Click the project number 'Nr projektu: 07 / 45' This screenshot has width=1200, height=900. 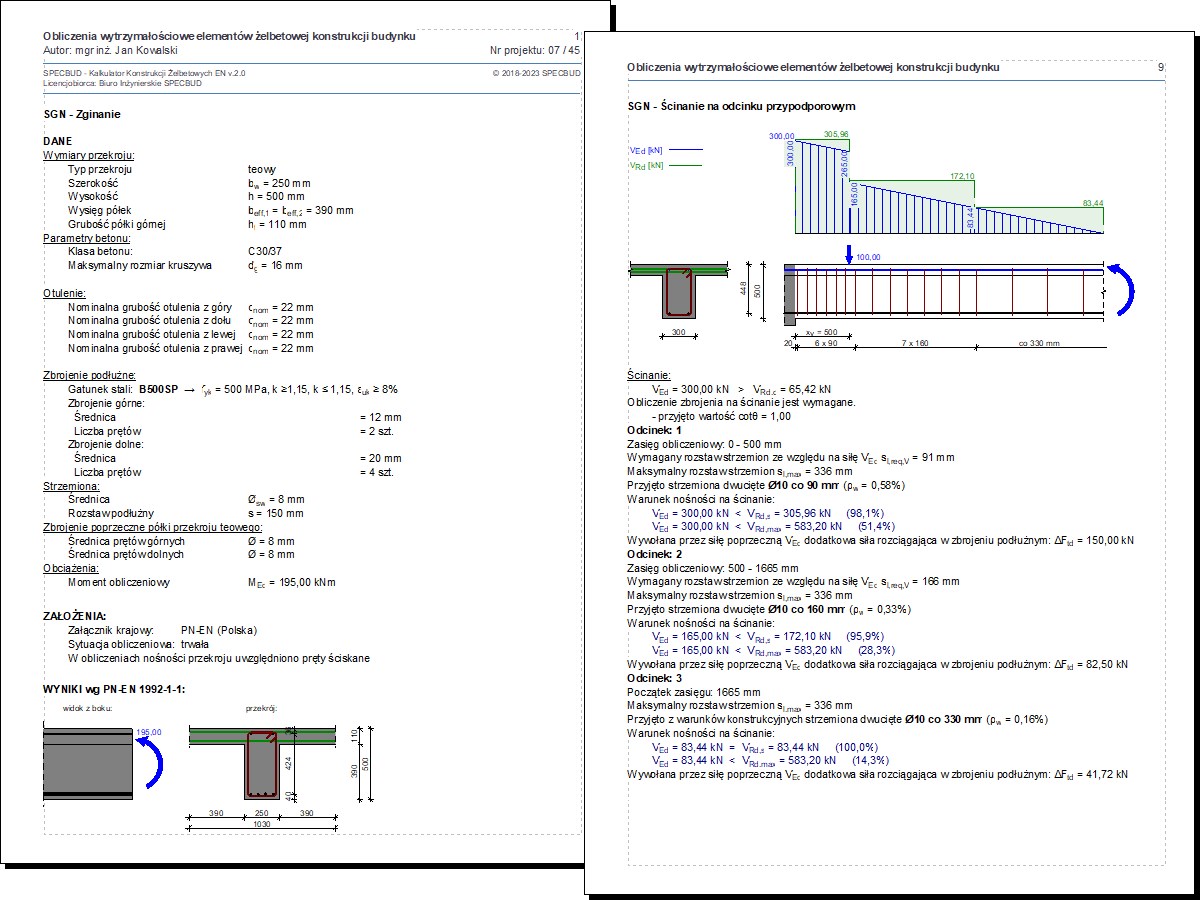click(534, 49)
